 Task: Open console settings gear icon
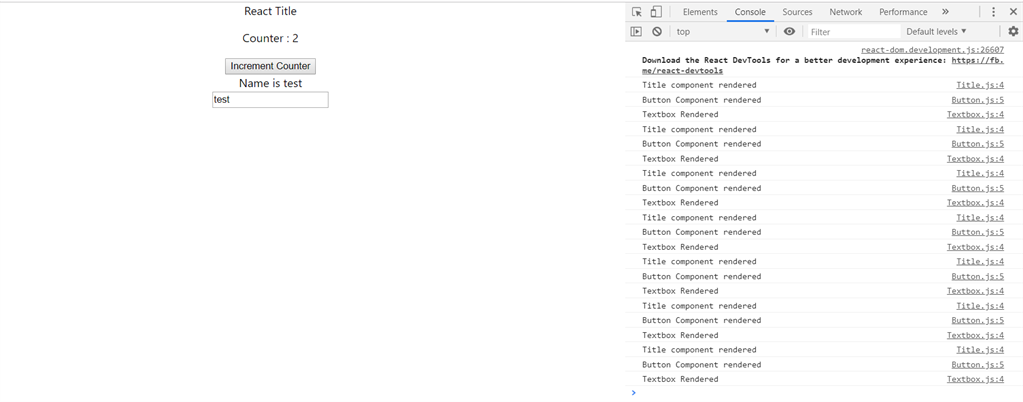pos(1013,31)
